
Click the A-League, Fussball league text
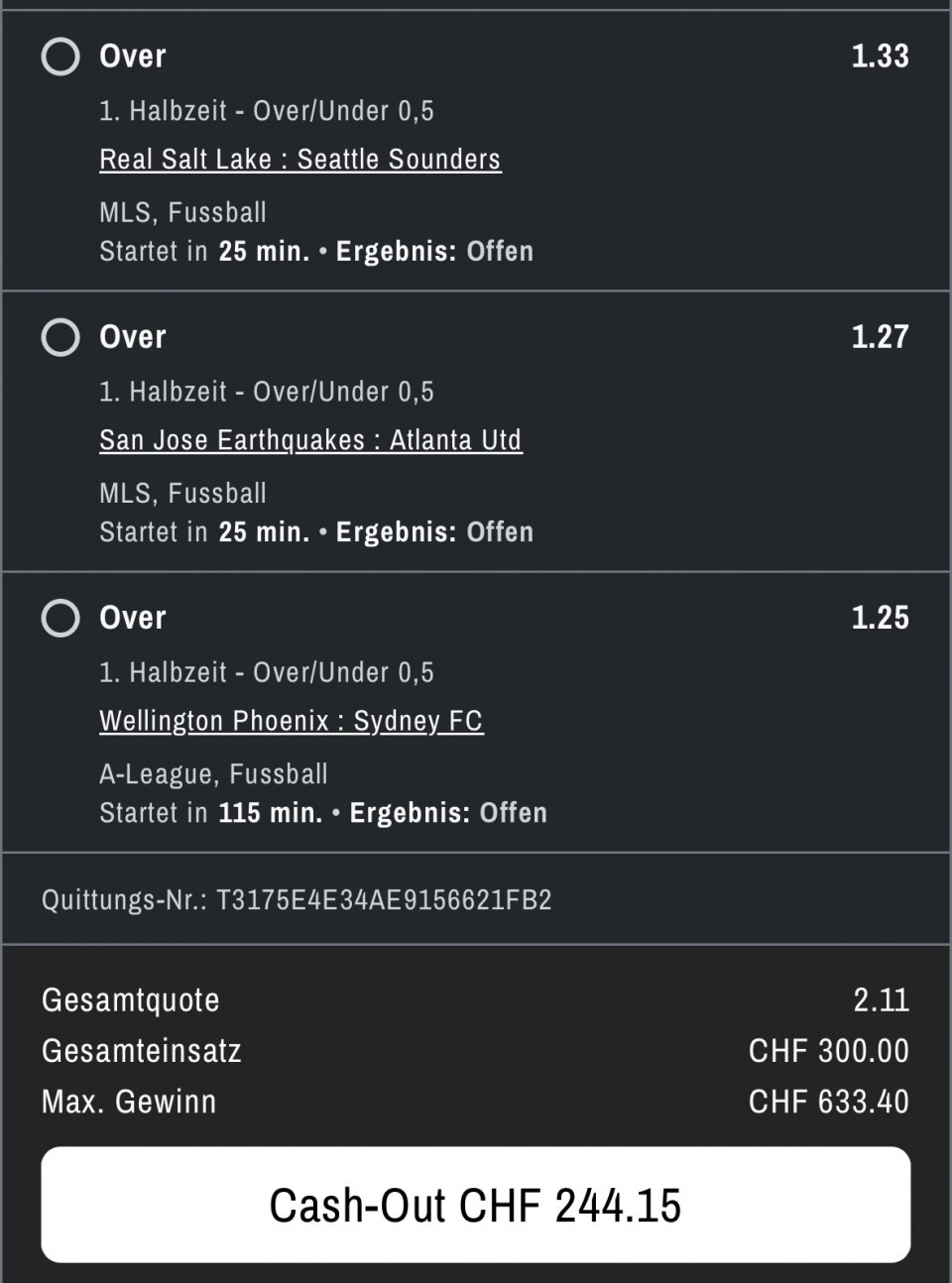tap(213, 774)
